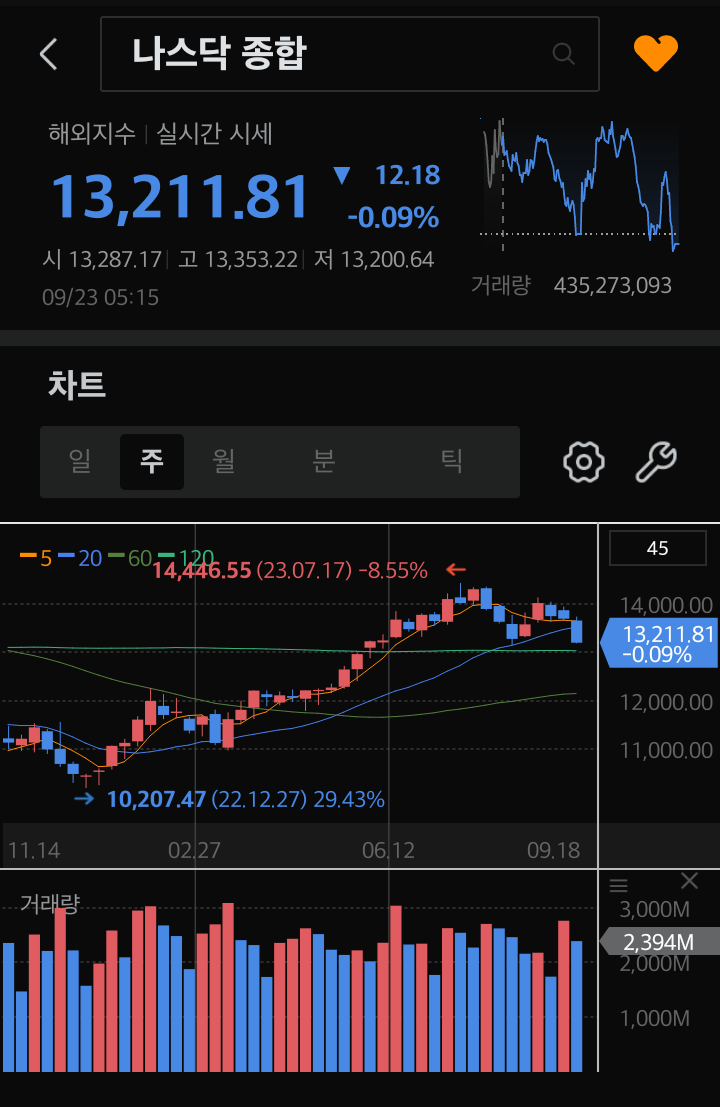Click the current price tag 13,211.81 on axis

tap(659, 643)
